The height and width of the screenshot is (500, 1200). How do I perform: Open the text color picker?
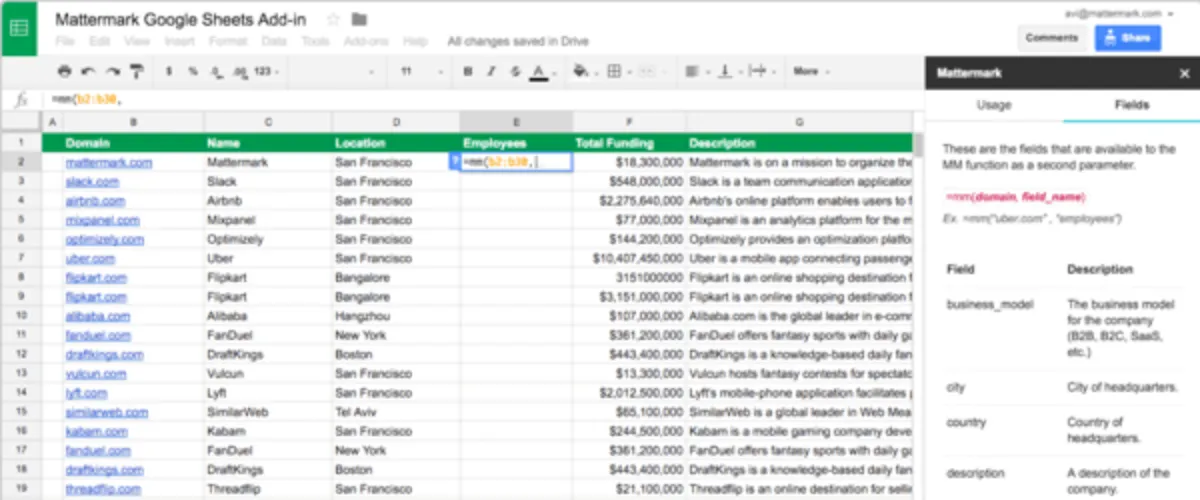543,71
